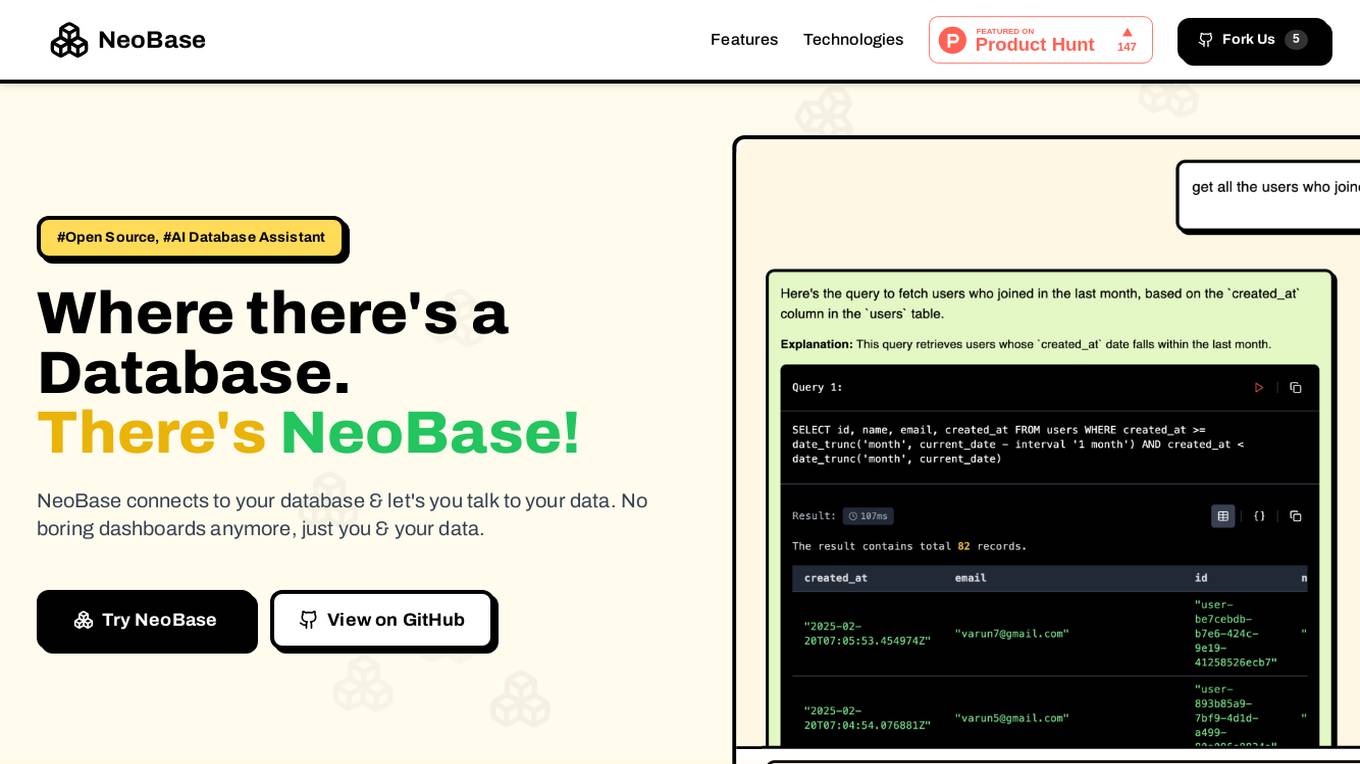Click the NeoBase cube logo icon

pyautogui.click(x=69, y=40)
